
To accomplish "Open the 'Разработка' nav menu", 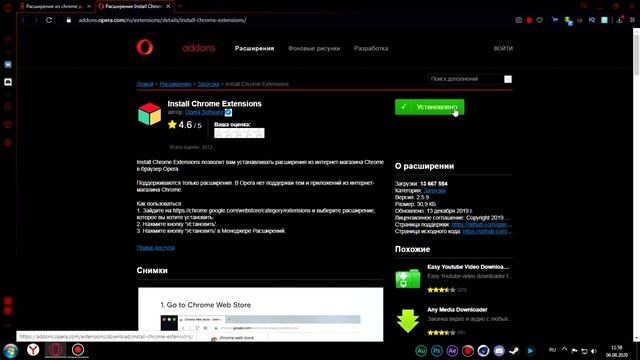I will 371,48.
